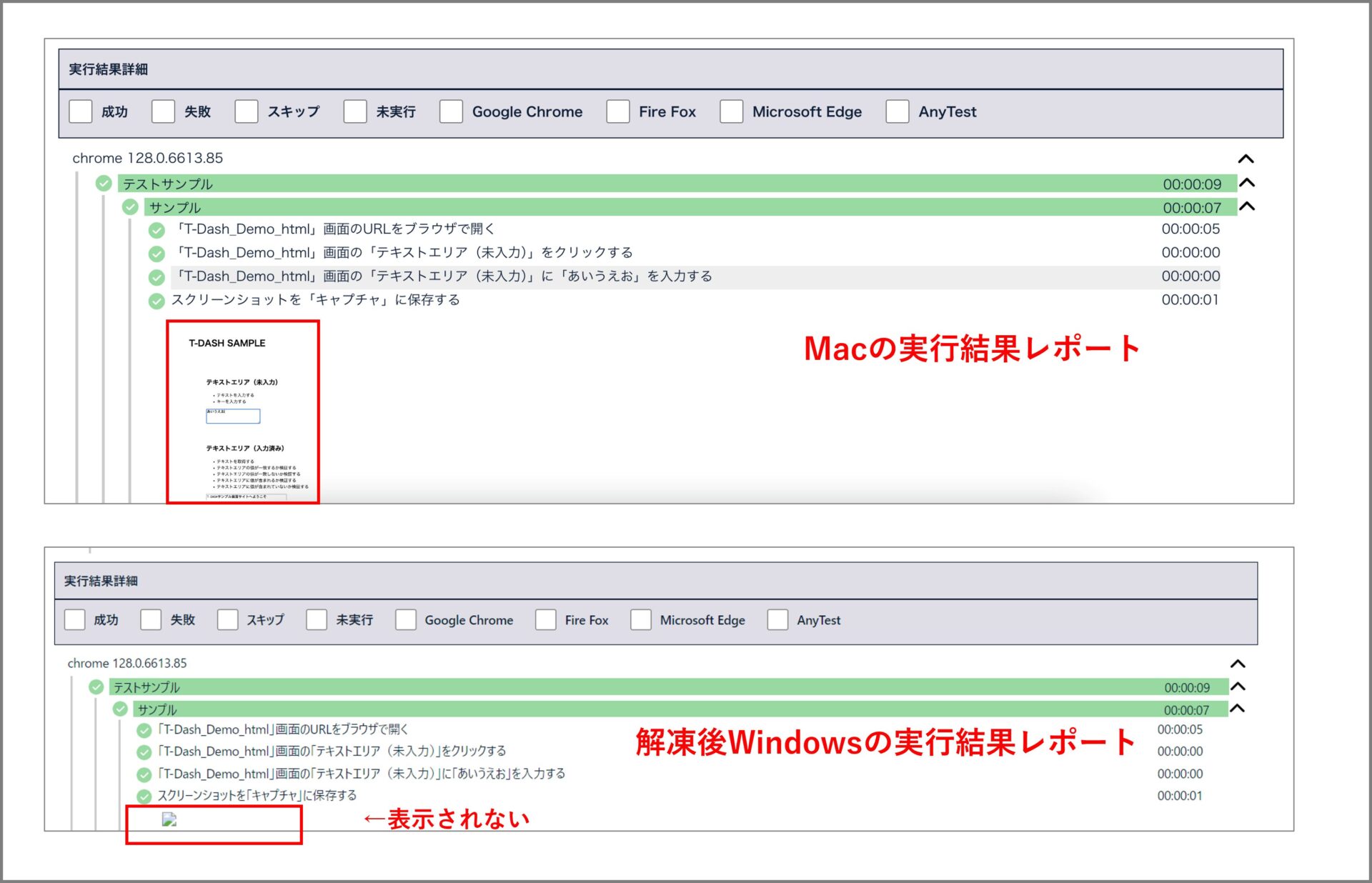The image size is (1372, 883).
Task: Collapse the top テストサンプル row chevron
Action: [1247, 183]
